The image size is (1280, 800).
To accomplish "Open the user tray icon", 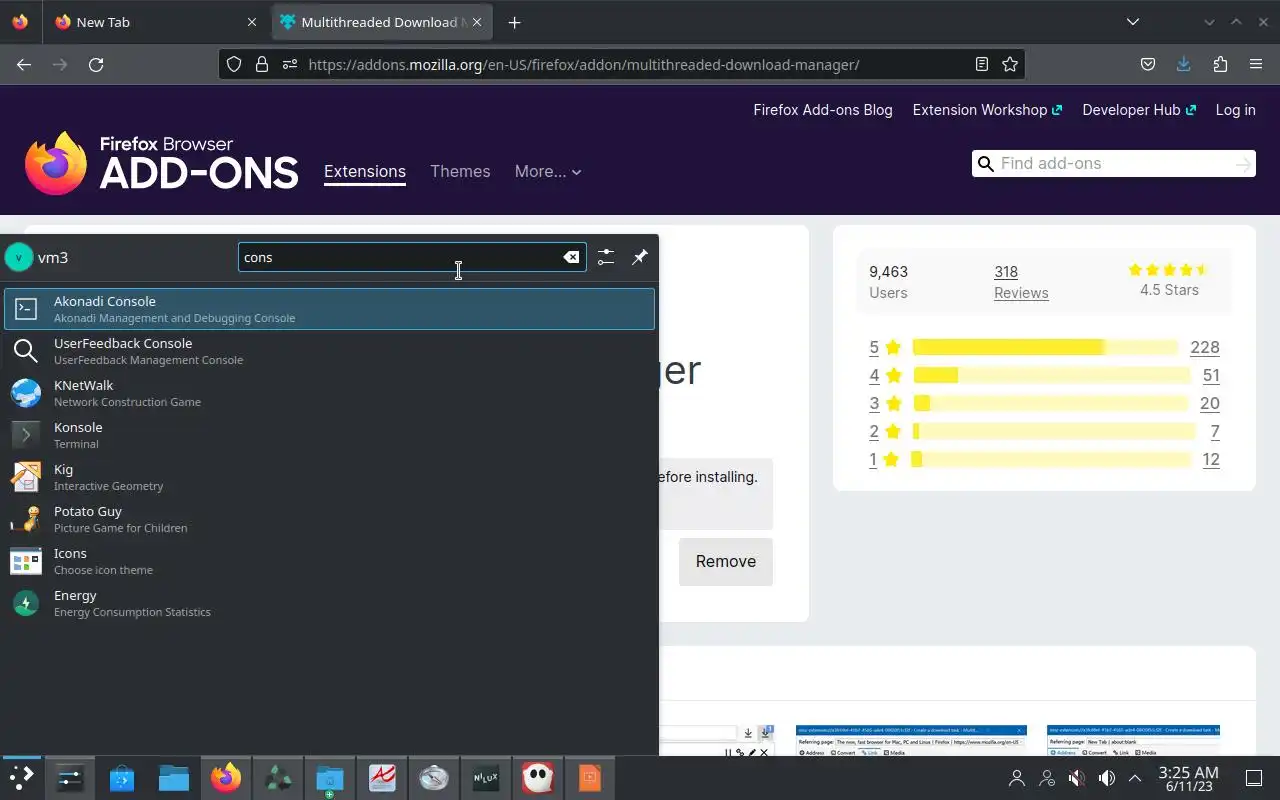I will (x=1017, y=778).
